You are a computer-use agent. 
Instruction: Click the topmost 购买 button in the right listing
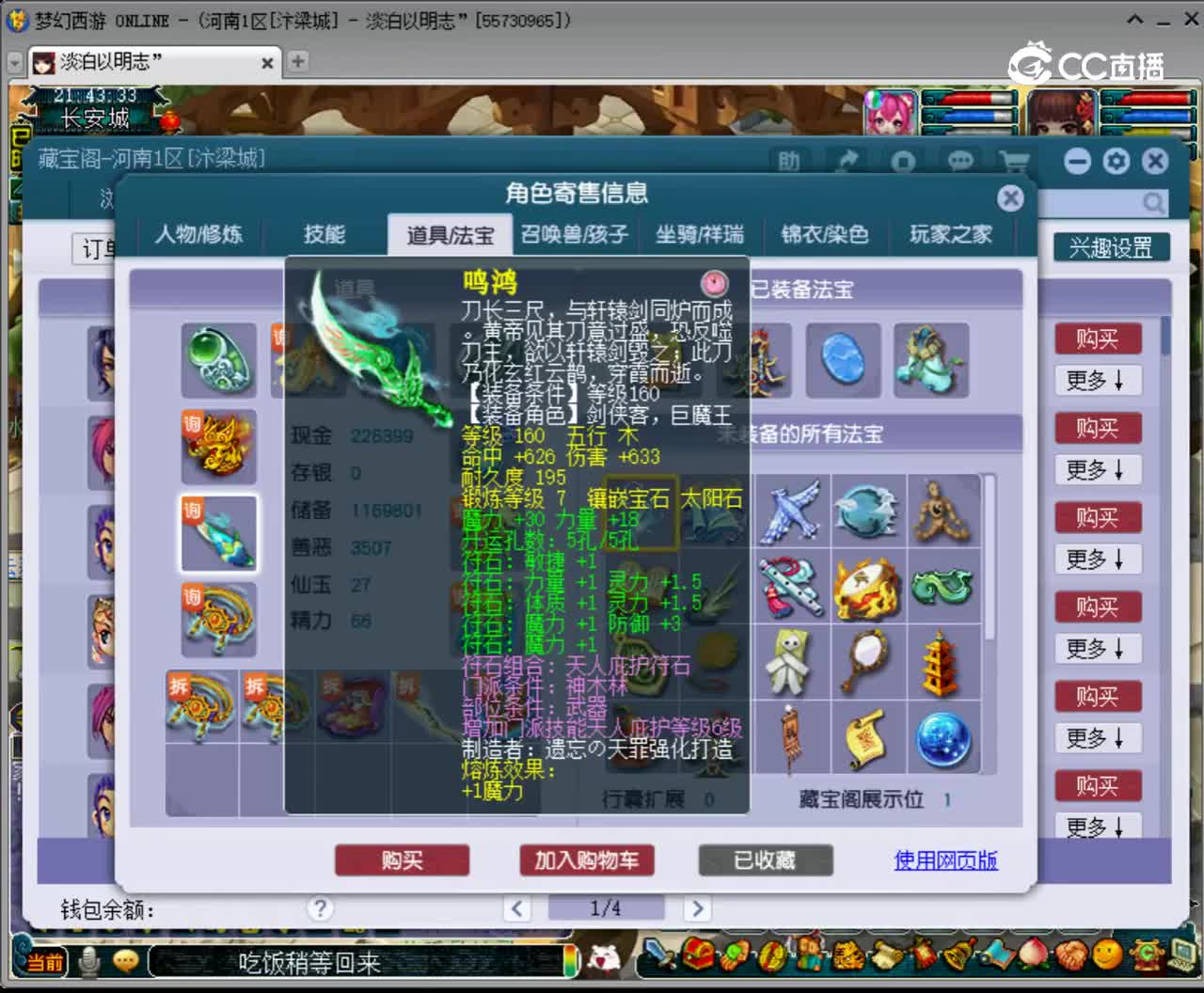(1097, 339)
